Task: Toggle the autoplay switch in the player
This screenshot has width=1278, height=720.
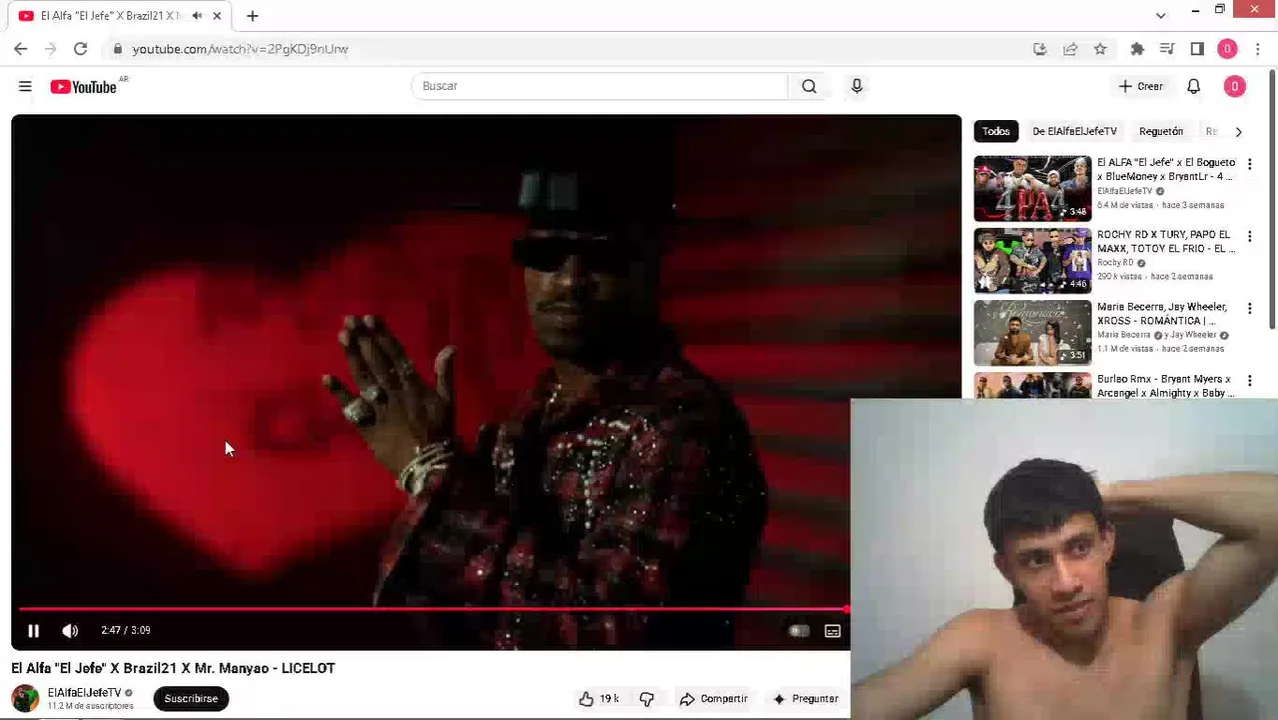Action: coord(798,631)
